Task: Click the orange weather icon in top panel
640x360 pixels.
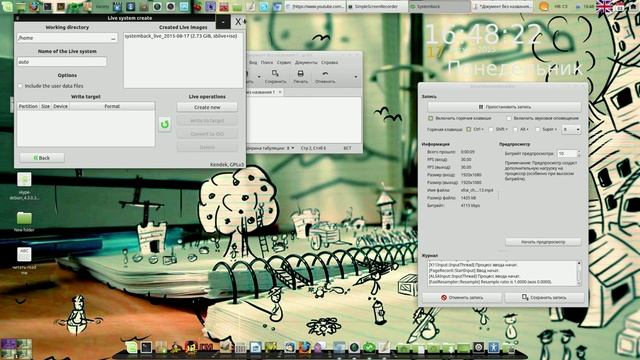Action: 543,6
